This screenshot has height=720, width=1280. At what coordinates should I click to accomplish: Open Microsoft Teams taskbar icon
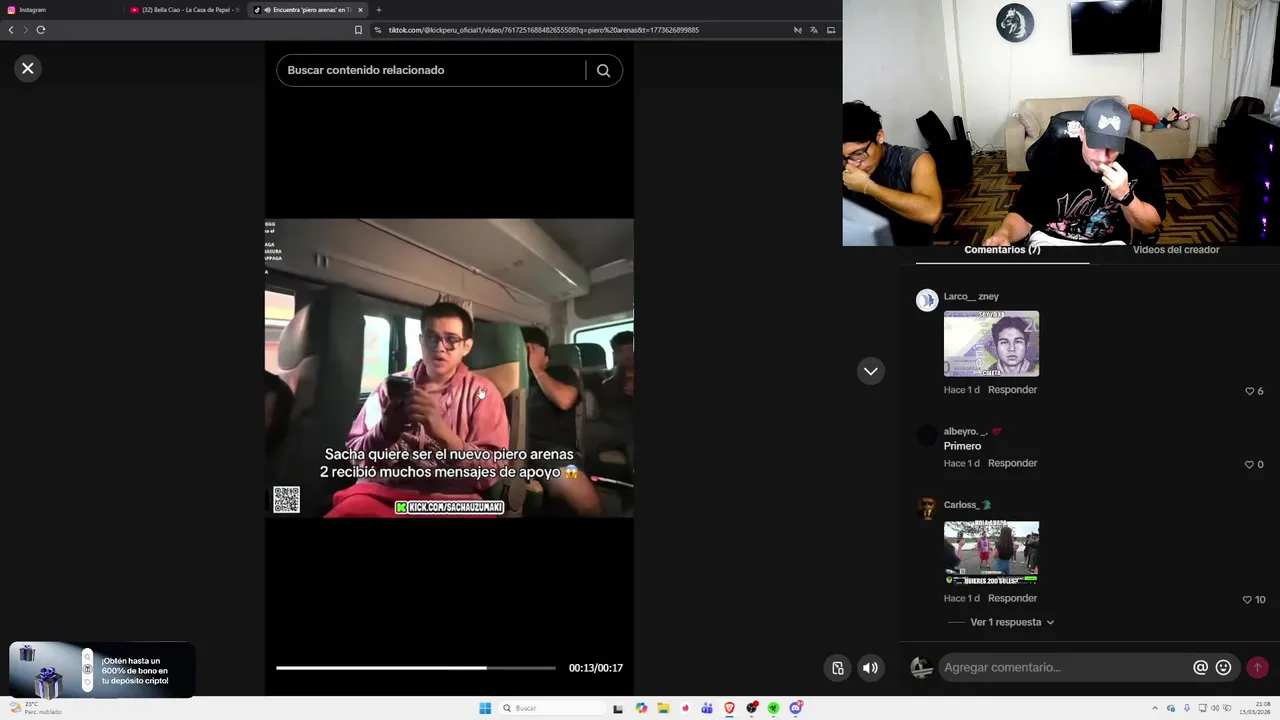tap(707, 708)
